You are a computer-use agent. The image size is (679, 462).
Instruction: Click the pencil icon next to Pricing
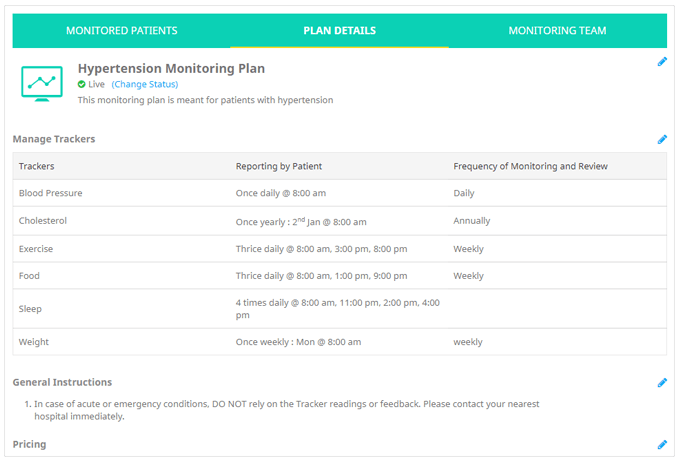[x=662, y=444]
